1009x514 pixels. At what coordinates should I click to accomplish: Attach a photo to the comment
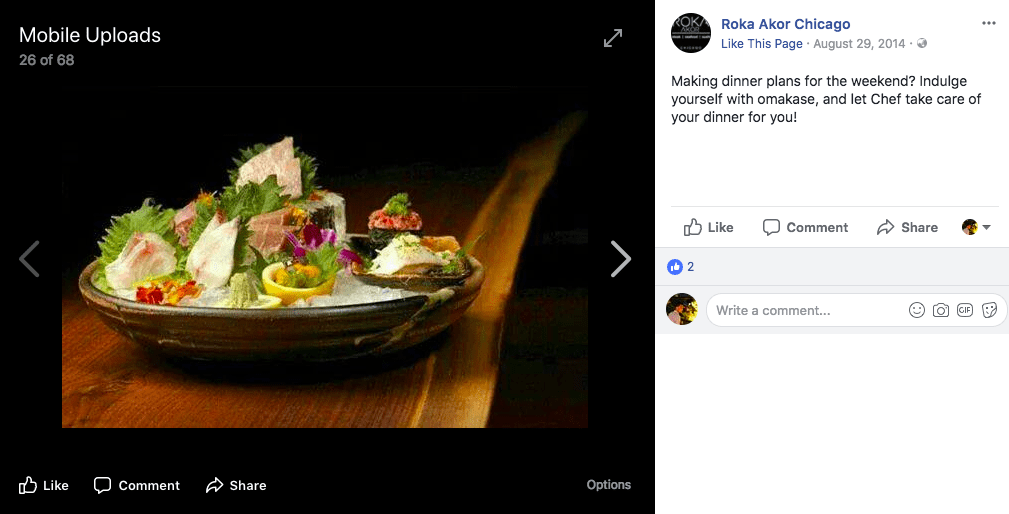pos(941,310)
